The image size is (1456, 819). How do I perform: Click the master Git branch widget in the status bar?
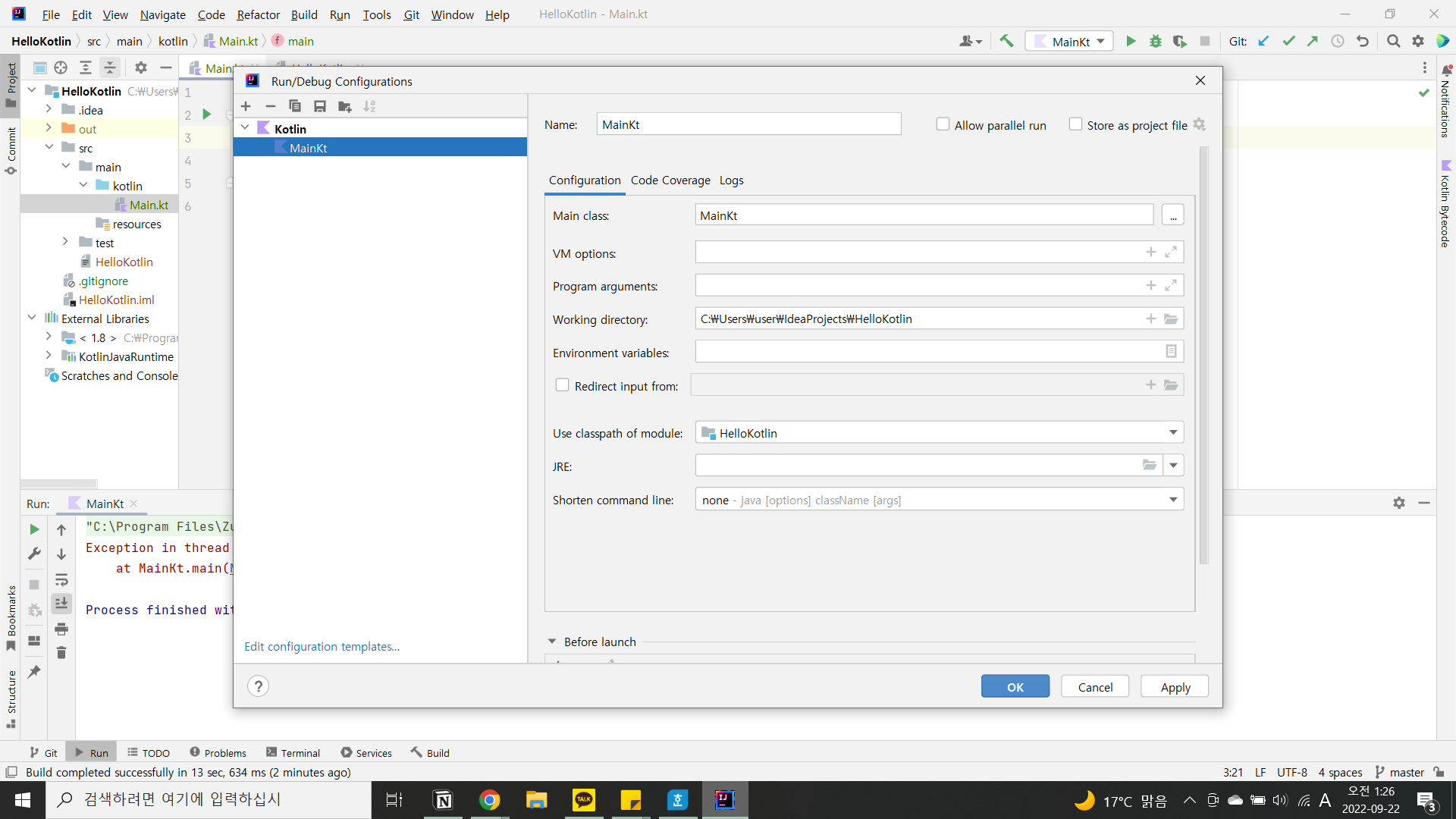1400,772
